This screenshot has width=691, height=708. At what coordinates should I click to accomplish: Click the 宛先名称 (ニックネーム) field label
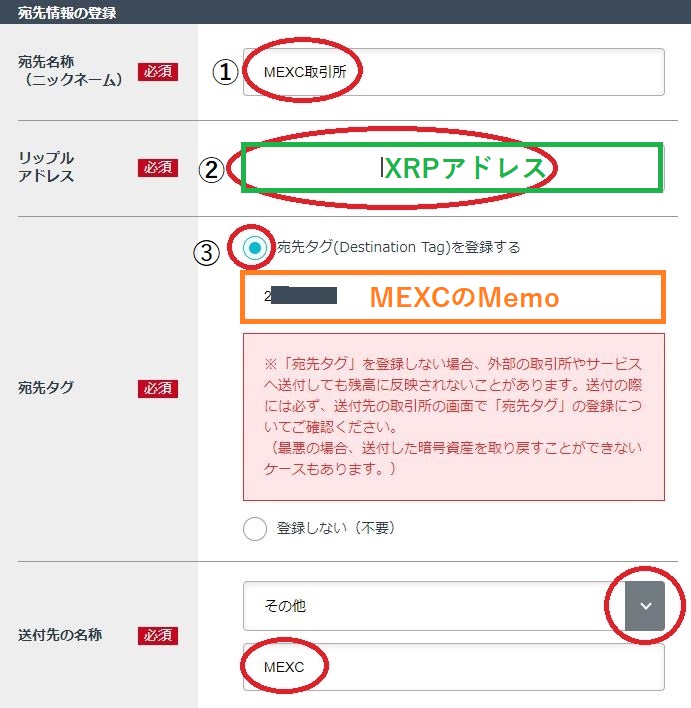pyautogui.click(x=70, y=71)
